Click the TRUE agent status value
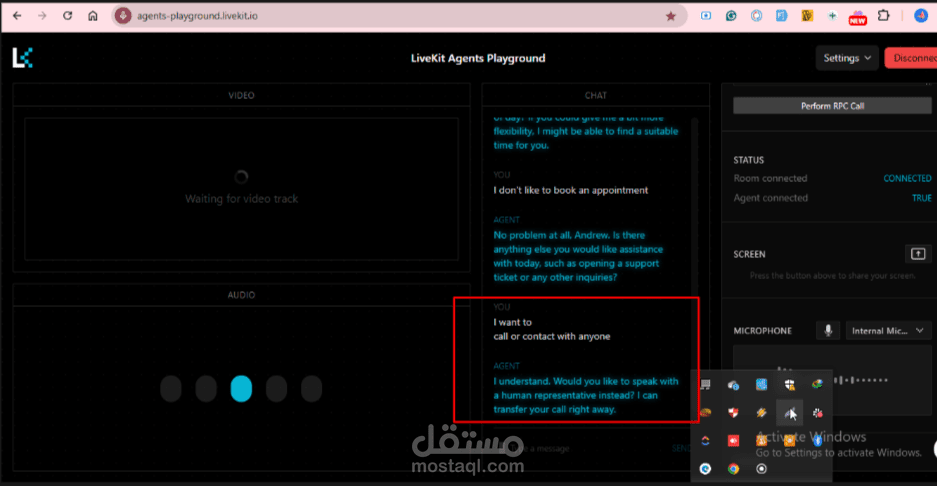937x486 pixels. 921,198
